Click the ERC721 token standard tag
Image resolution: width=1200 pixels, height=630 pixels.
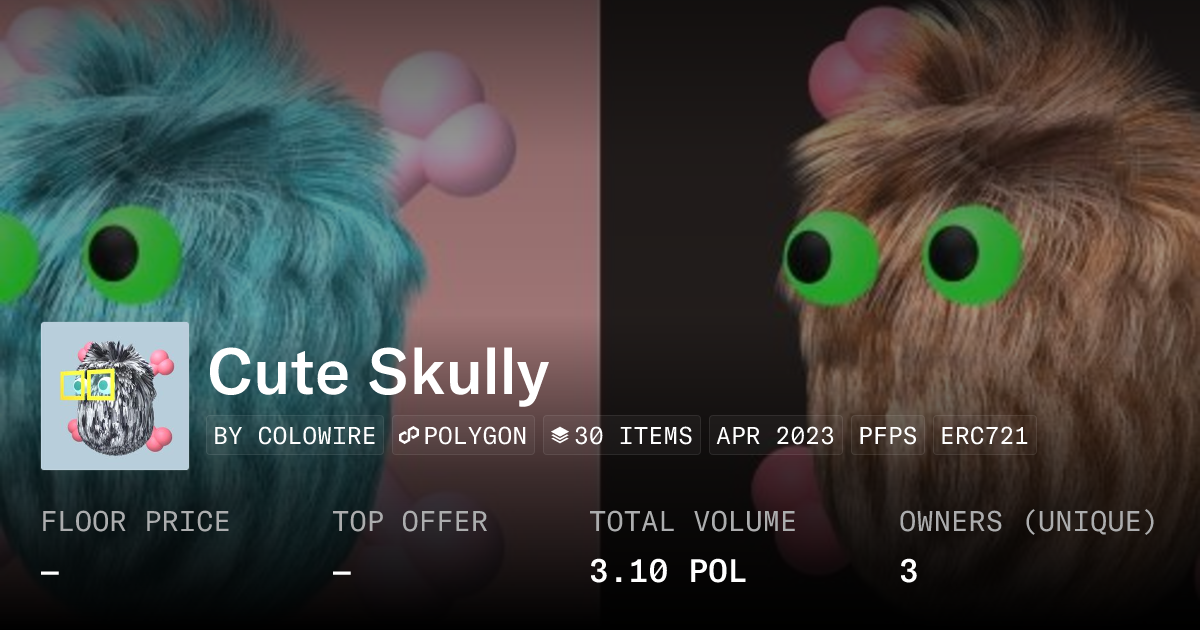pyautogui.click(x=984, y=436)
